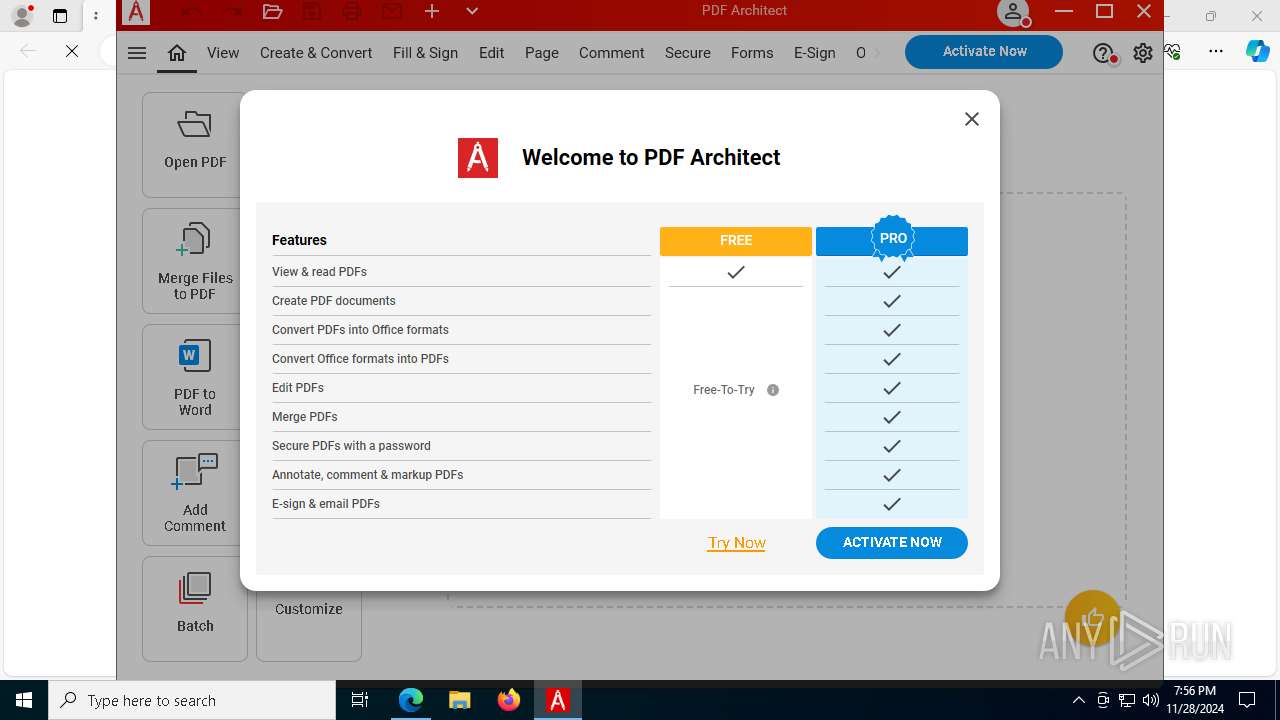Screen dimensions: 1280x720
Task: Click the plus icon in title bar
Action: tap(432, 12)
